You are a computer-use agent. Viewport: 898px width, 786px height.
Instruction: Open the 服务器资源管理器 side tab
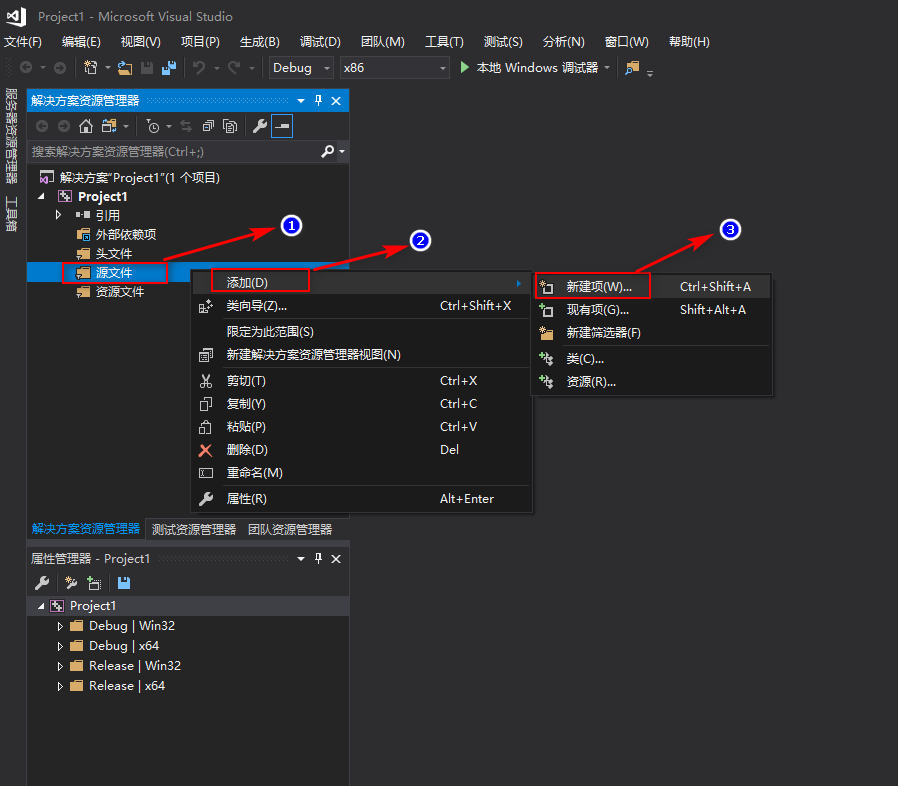click(11, 136)
